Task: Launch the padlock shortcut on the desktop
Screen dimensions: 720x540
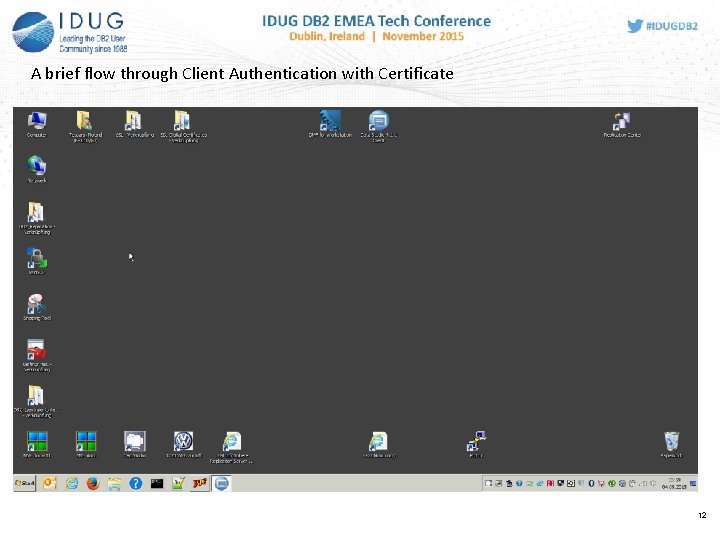Action: point(37,261)
